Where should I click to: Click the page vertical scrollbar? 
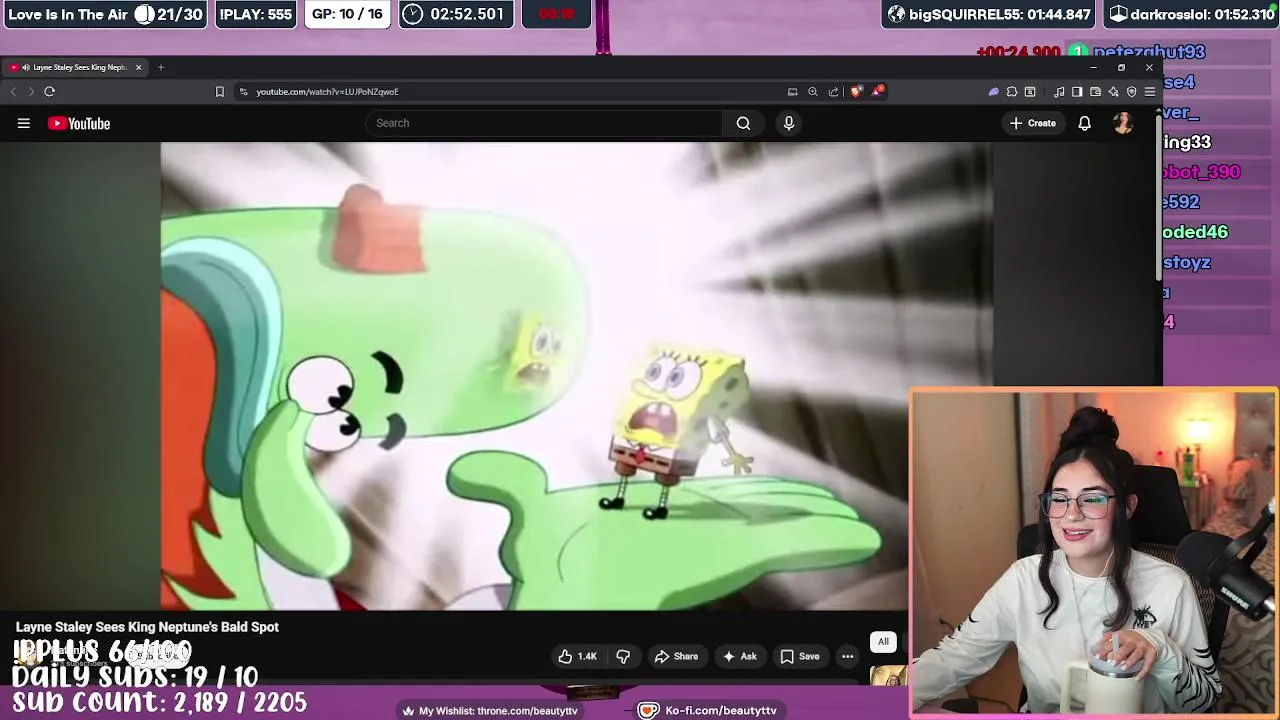pyautogui.click(x=1158, y=200)
